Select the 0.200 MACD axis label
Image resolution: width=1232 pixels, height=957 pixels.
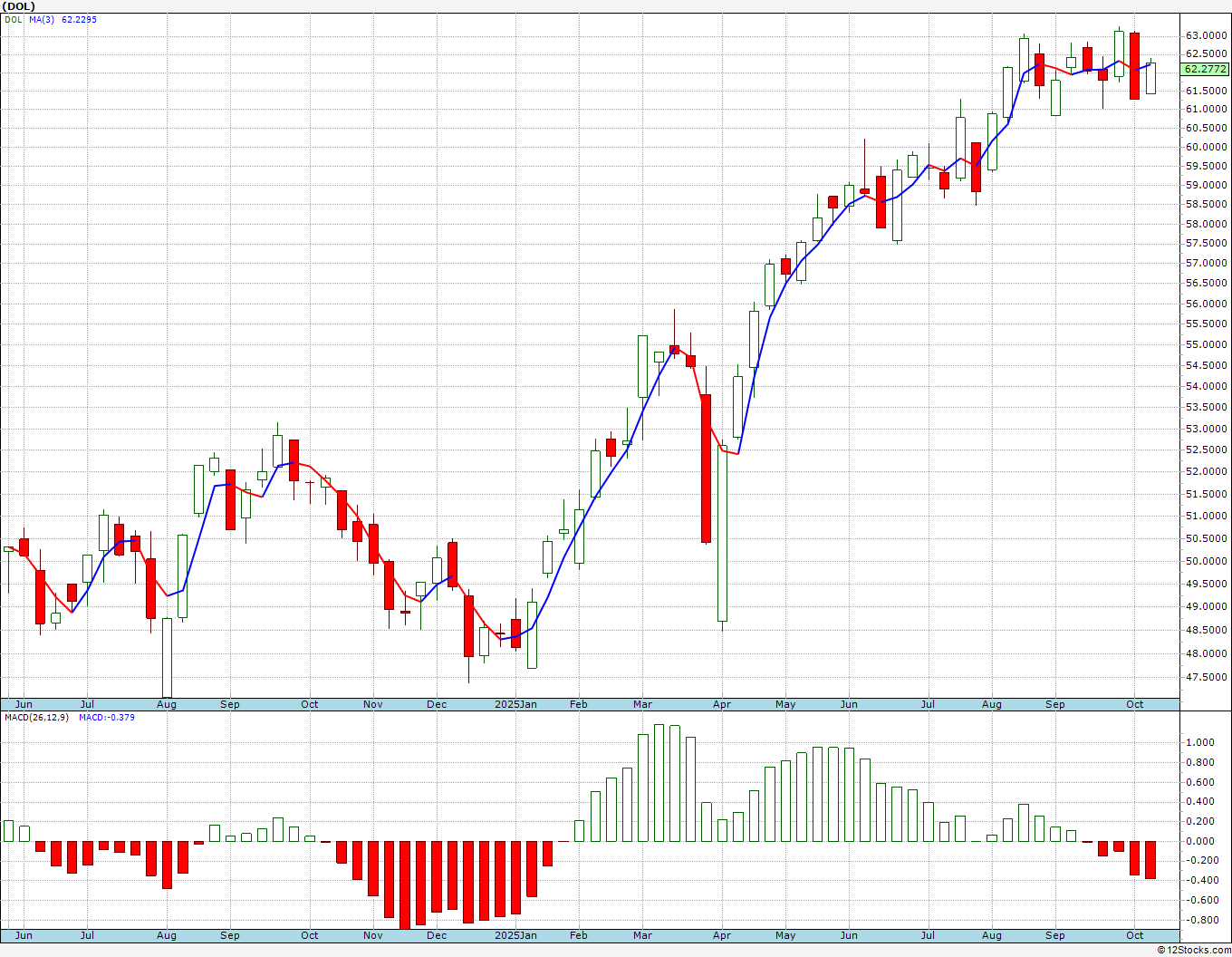click(1201, 821)
